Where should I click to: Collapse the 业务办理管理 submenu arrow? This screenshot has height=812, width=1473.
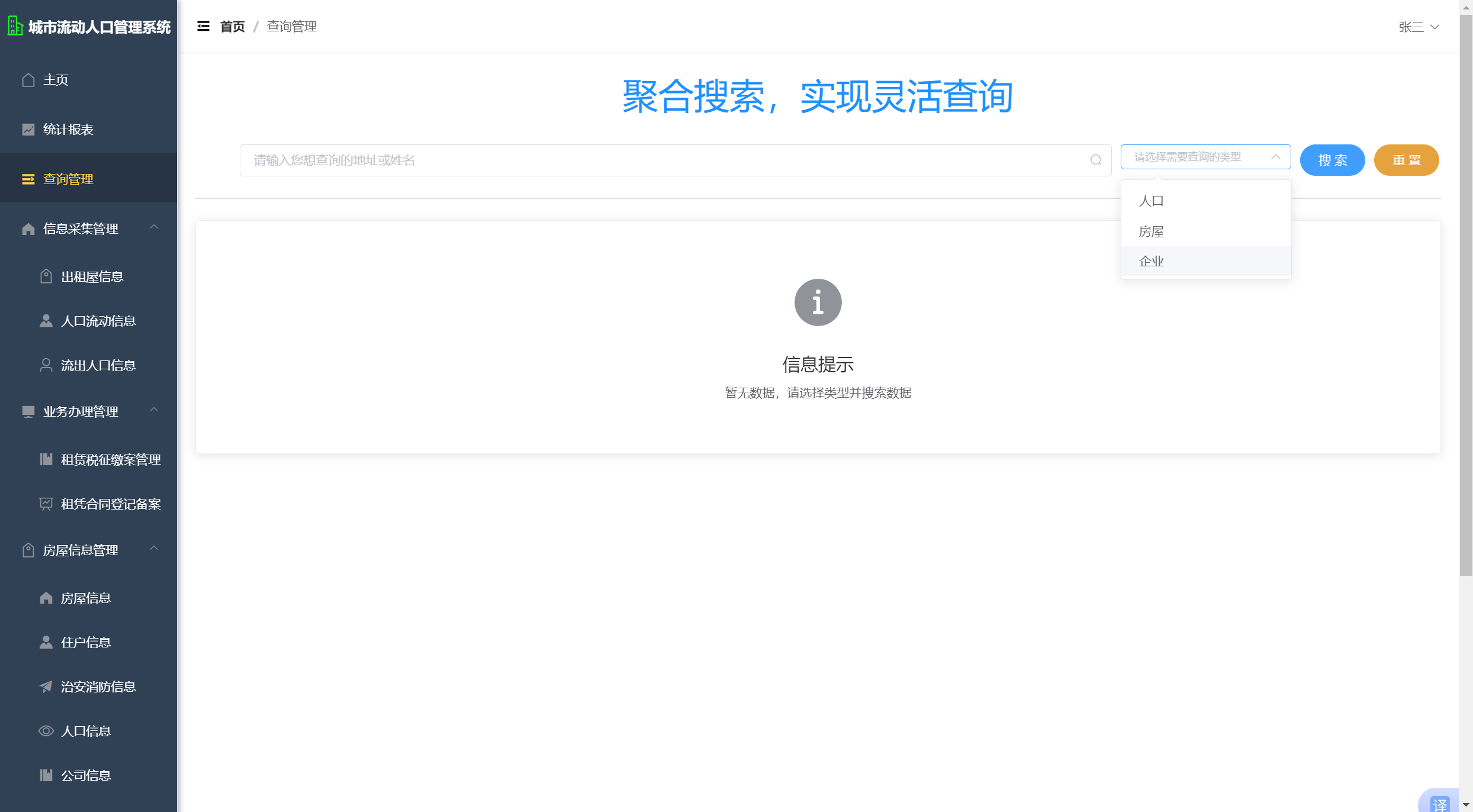click(x=154, y=410)
